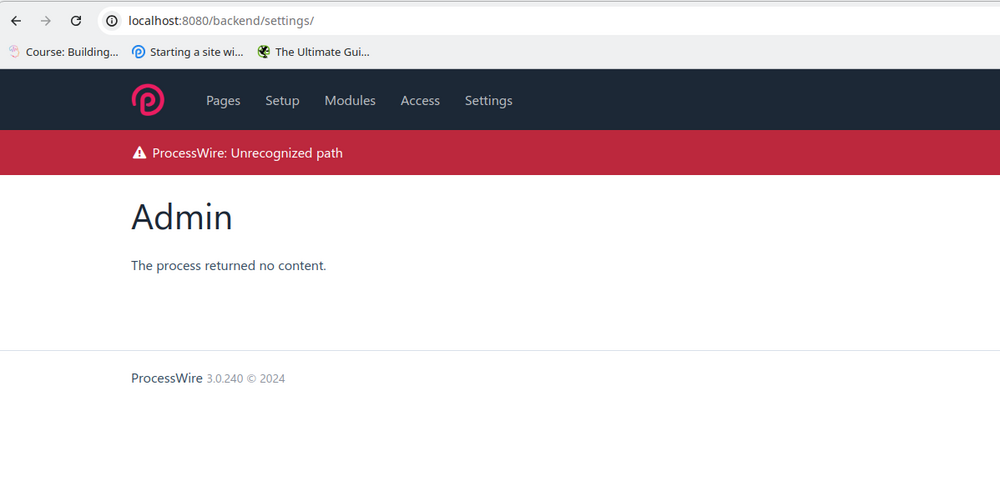Click the 'Unrecognized path' error message
Image resolution: width=1000 pixels, height=501 pixels.
click(x=247, y=153)
